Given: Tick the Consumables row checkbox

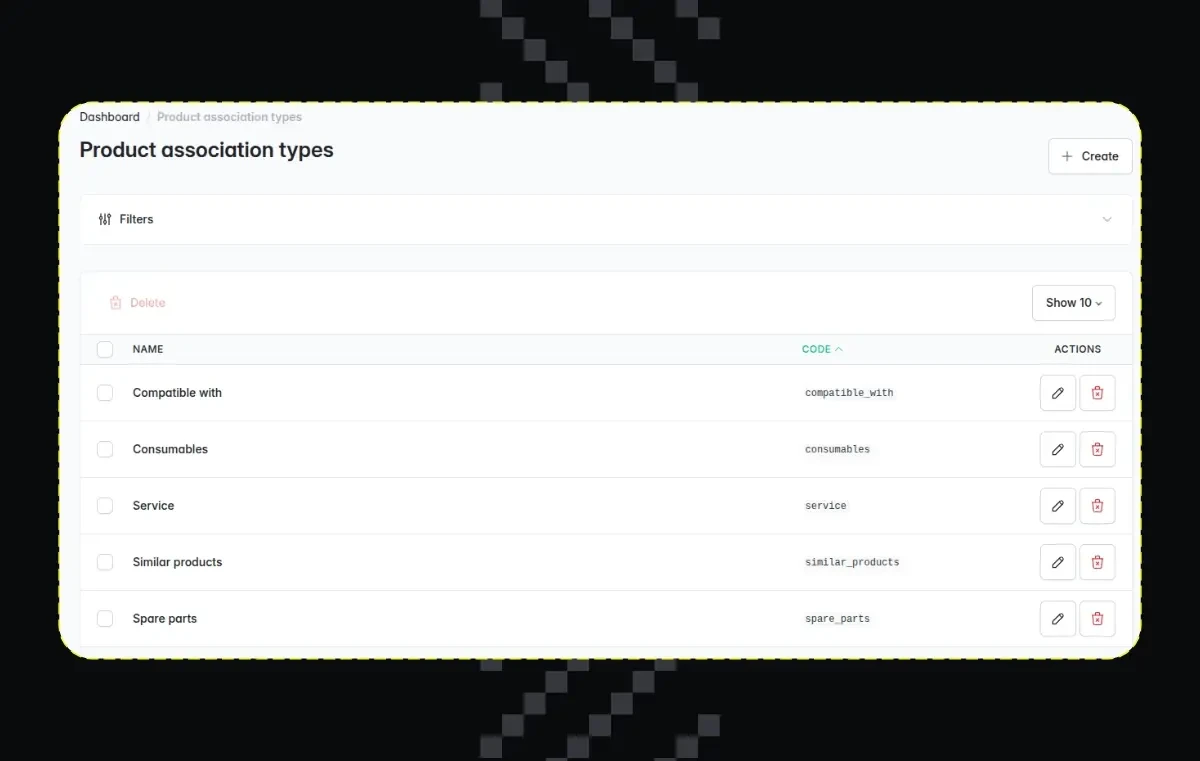Looking at the screenshot, I should [x=105, y=449].
